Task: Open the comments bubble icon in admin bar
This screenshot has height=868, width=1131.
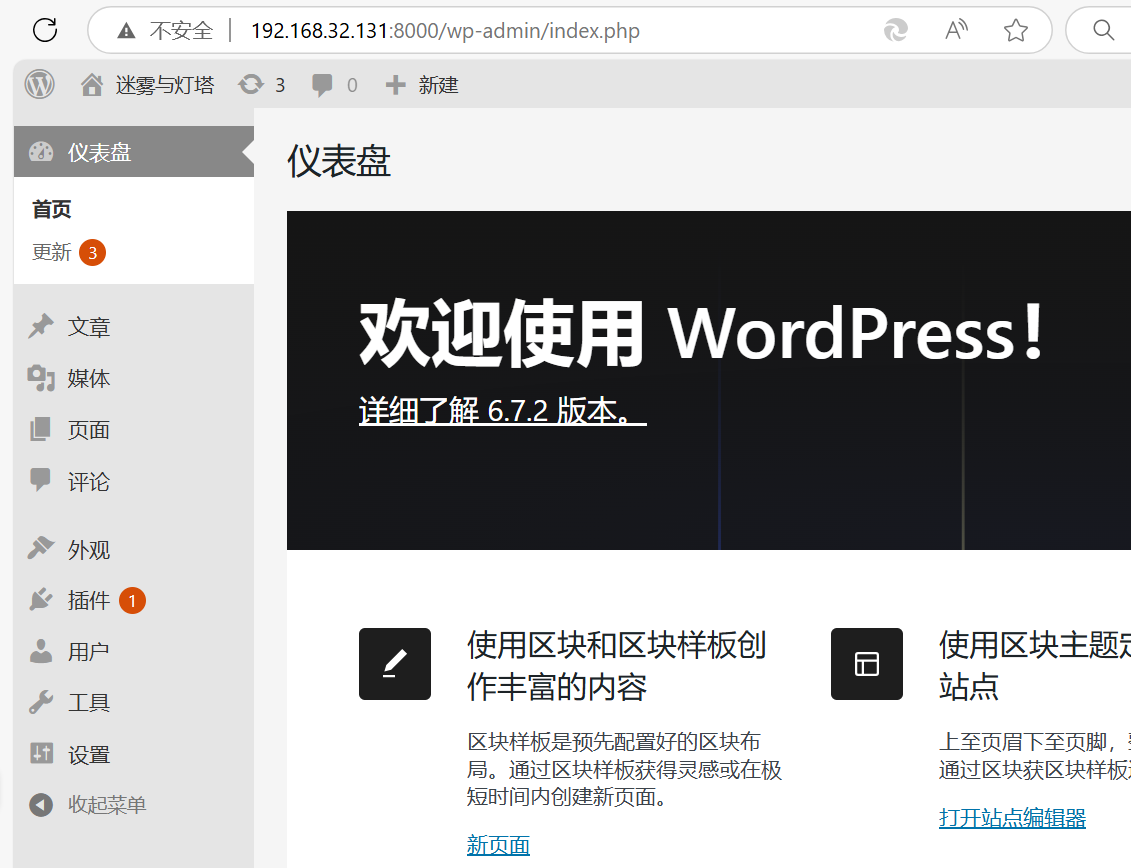Action: coord(322,85)
